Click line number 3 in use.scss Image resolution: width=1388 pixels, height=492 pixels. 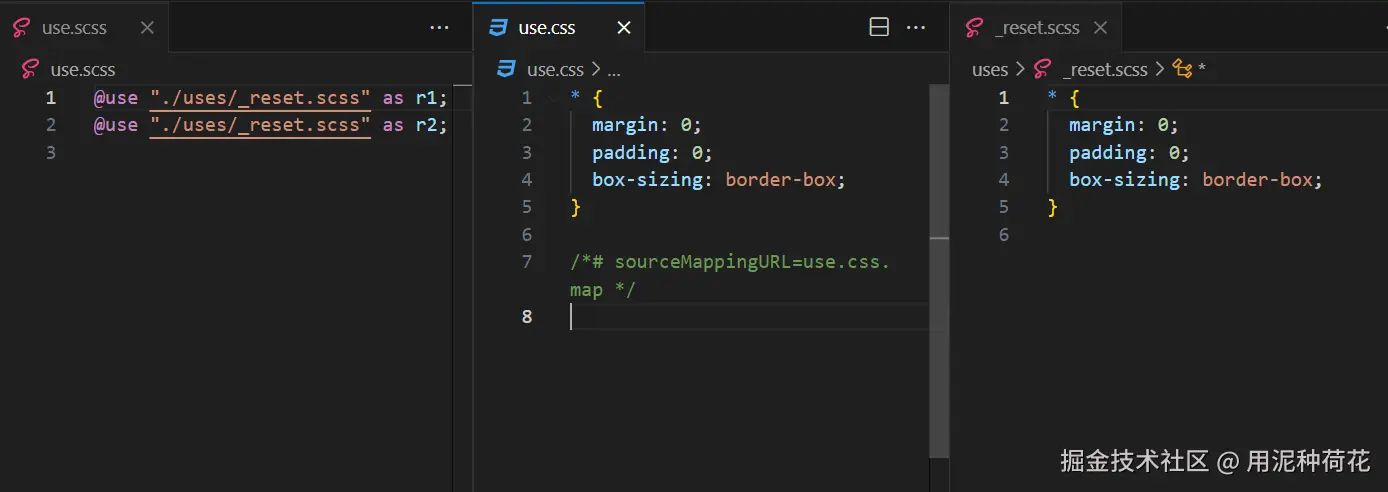coord(50,153)
